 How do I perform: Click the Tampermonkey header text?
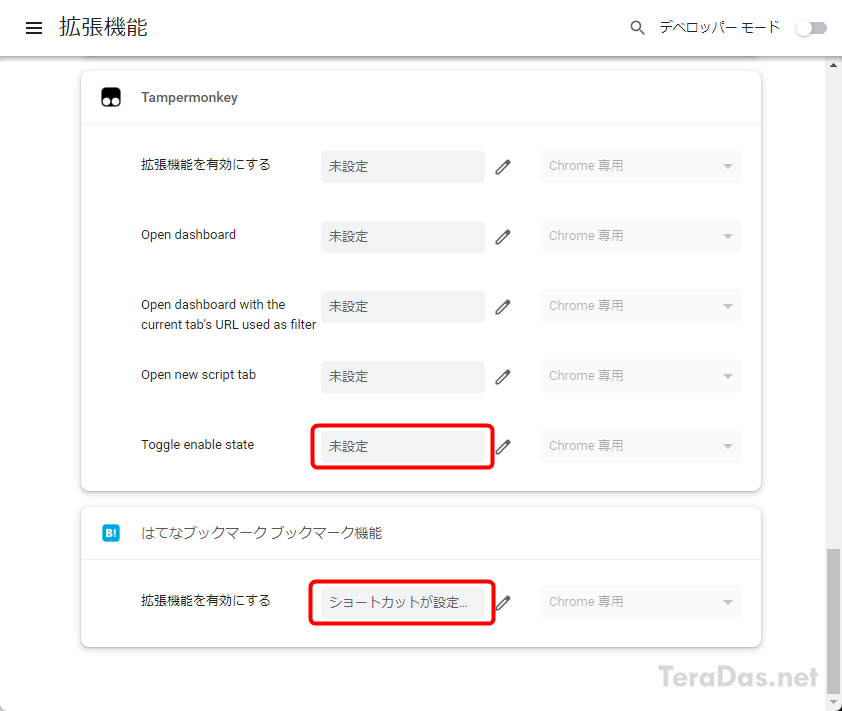click(x=189, y=98)
